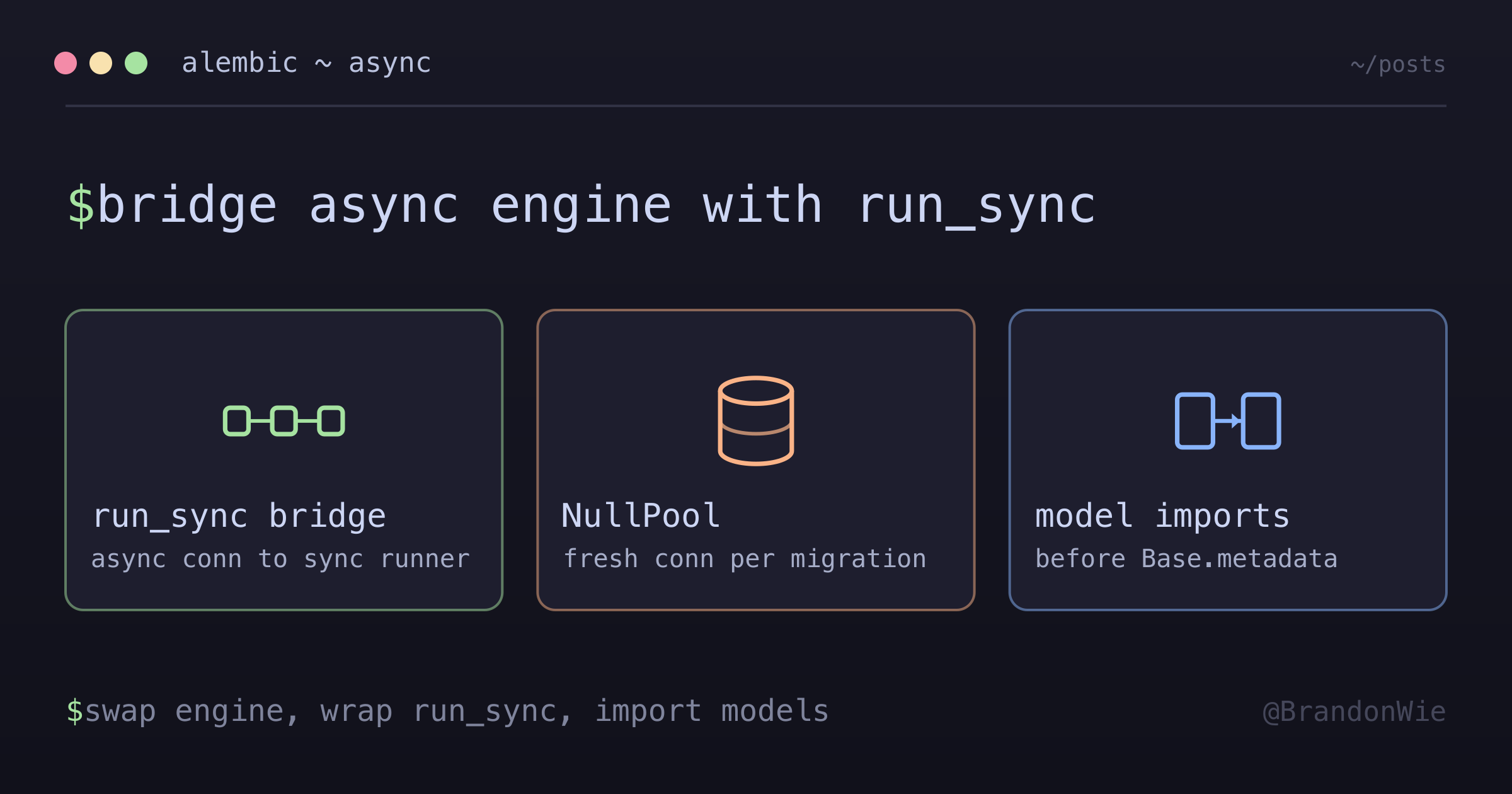Click "async conn to sync runner" subtitle
The image size is (1512, 794).
point(280,559)
